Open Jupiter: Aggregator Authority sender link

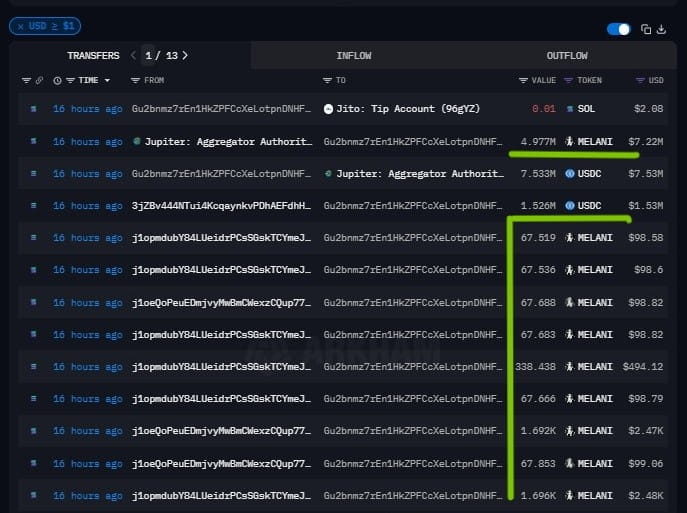coord(228,142)
